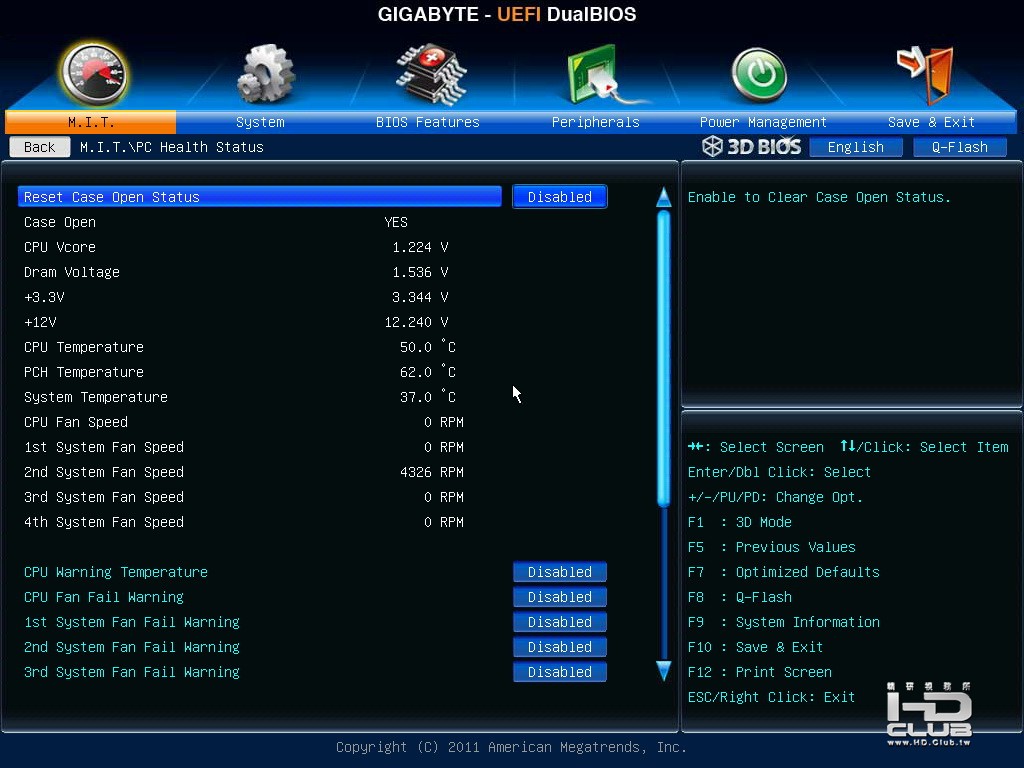
Task: Click the Back button
Action: (x=40, y=147)
